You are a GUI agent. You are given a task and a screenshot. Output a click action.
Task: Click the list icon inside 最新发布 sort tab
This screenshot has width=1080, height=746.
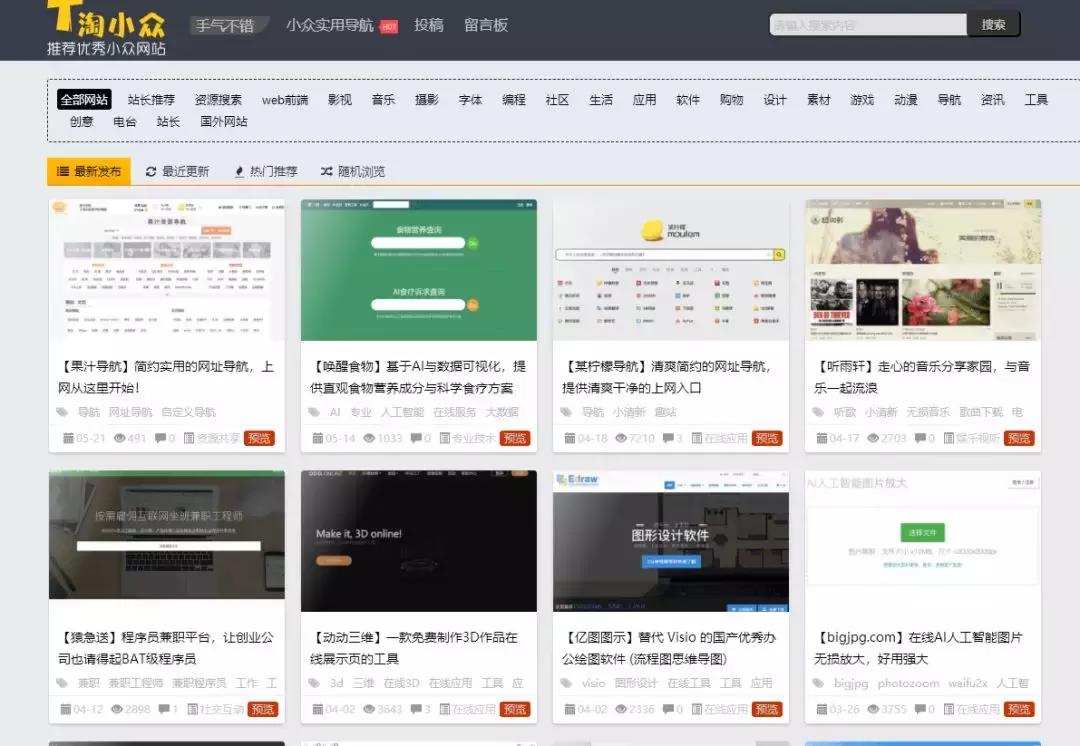(x=63, y=171)
